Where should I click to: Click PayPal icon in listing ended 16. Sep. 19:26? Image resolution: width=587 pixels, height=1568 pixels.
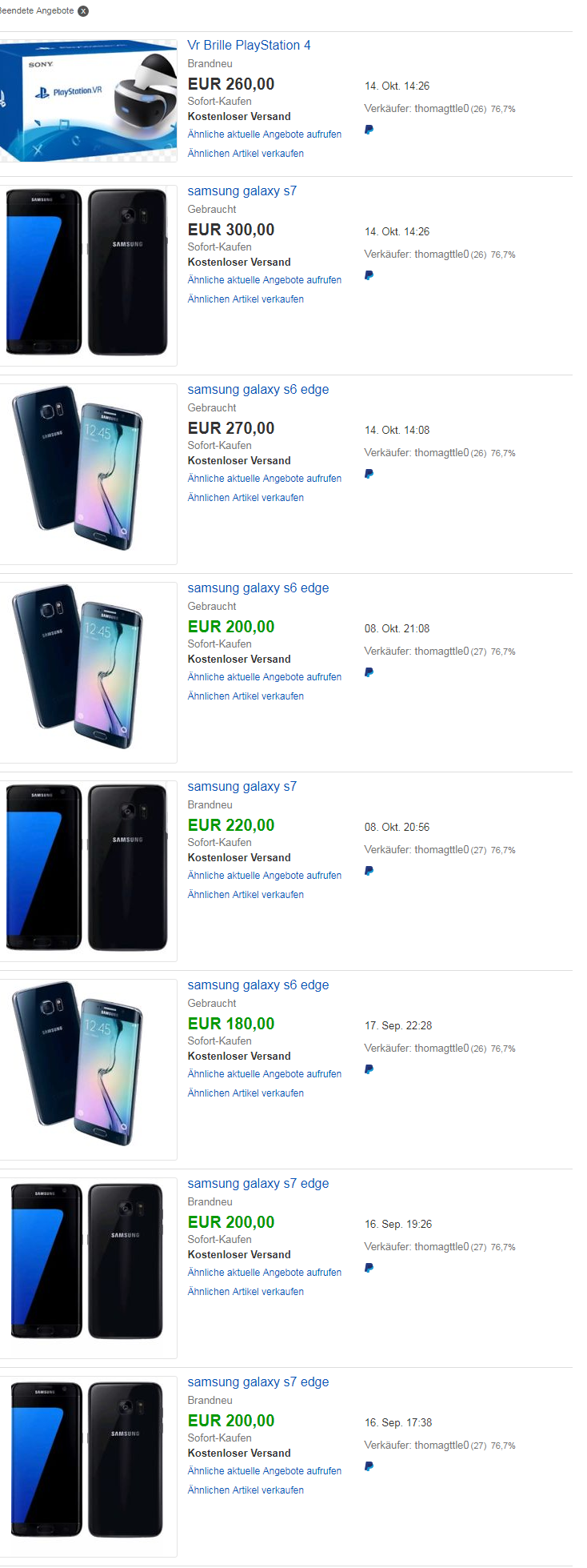369,1268
